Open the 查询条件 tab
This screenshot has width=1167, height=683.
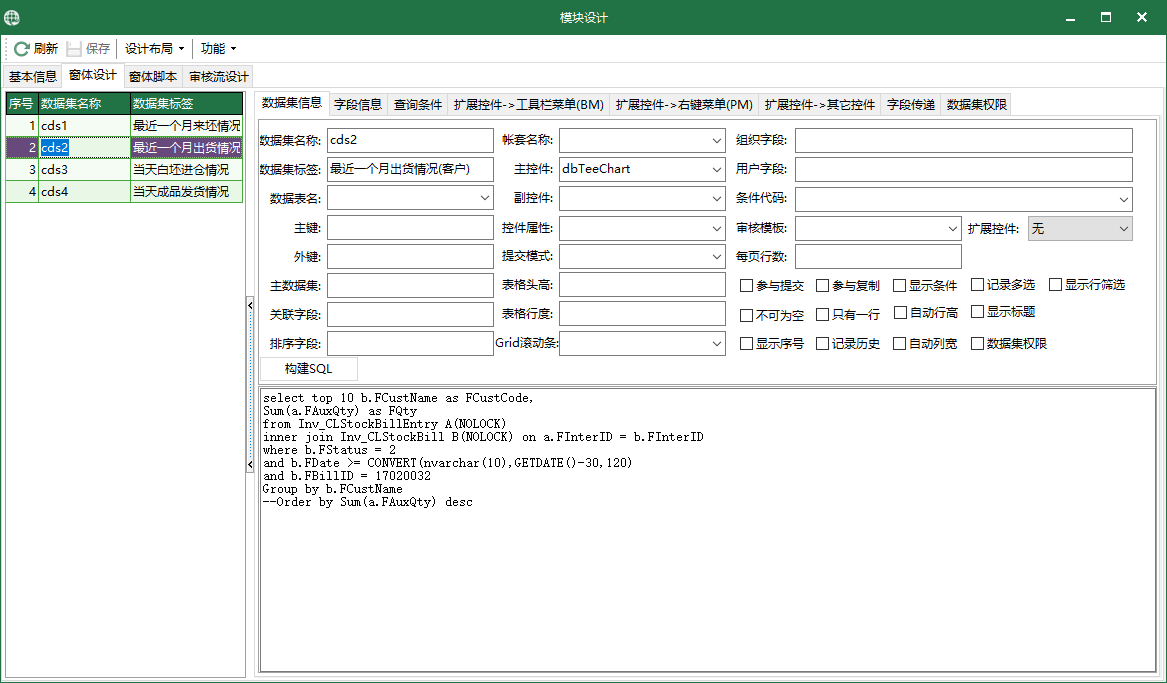pos(418,105)
